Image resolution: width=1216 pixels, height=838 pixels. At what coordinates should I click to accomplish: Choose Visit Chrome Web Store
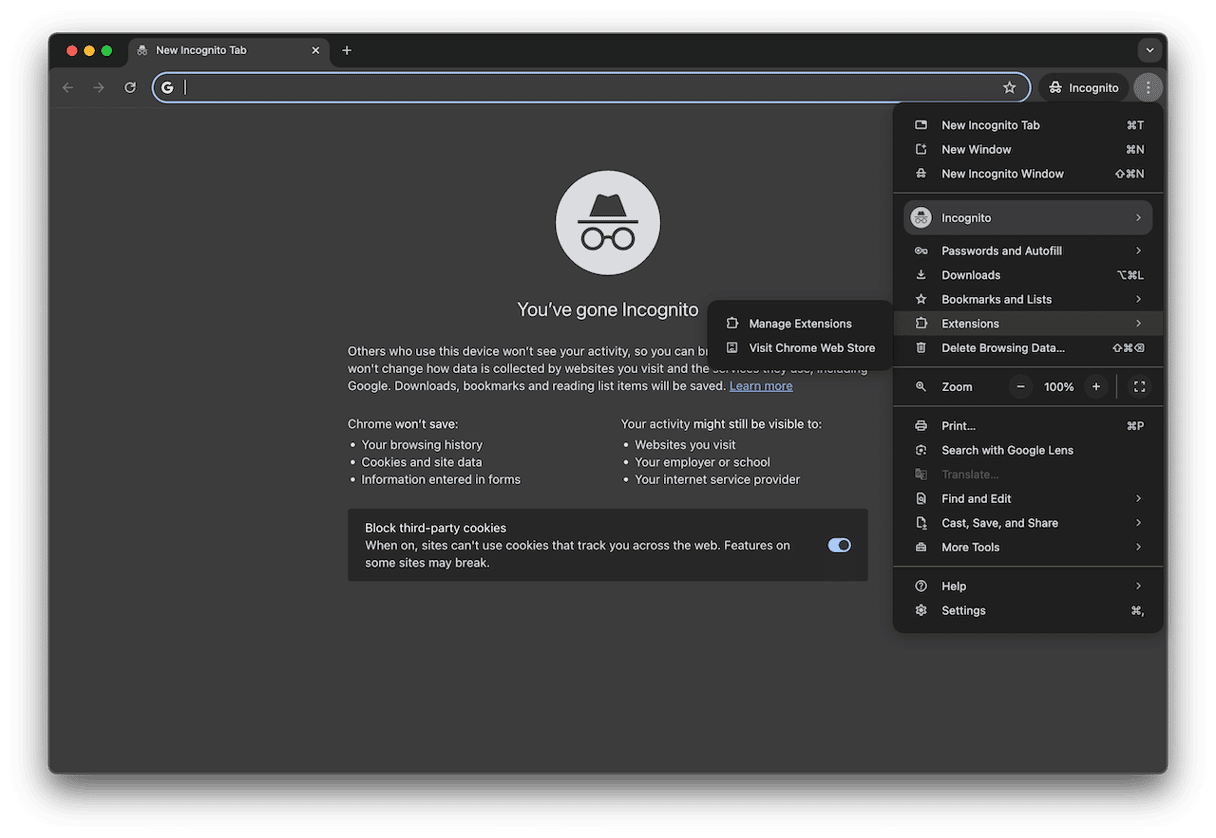[x=811, y=348]
